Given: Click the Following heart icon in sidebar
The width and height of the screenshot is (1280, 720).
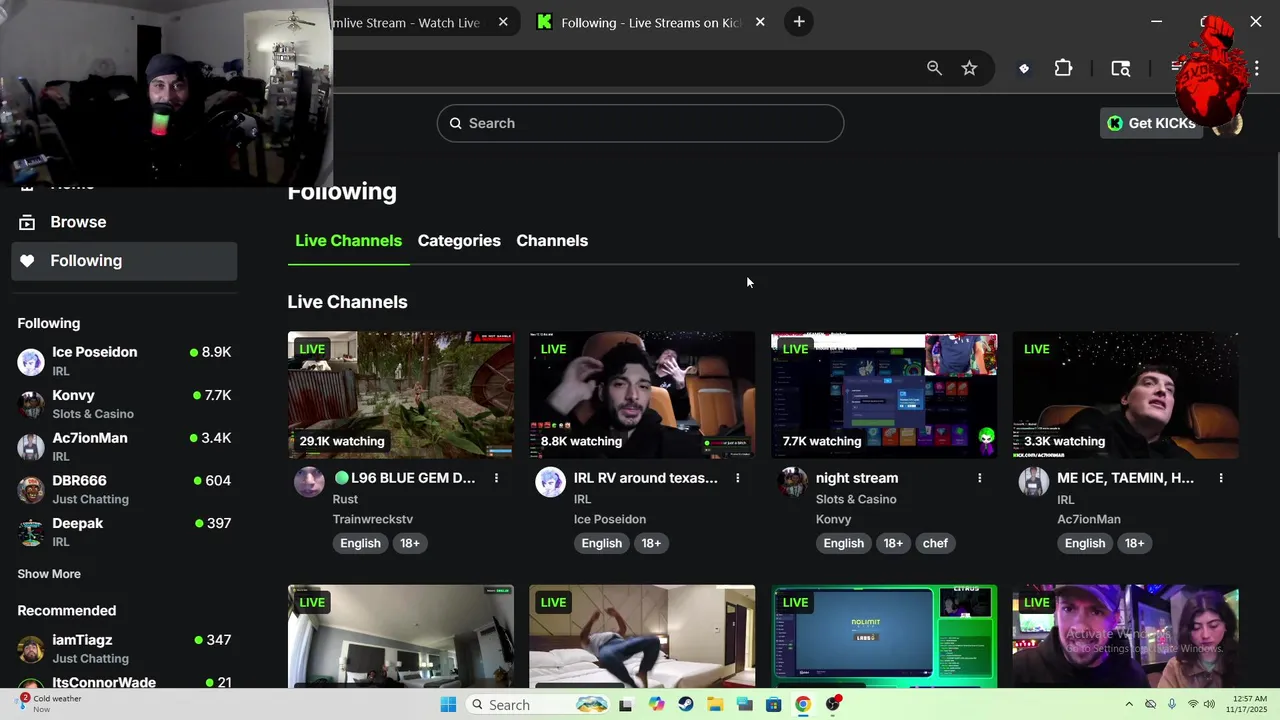Looking at the screenshot, I should [28, 261].
